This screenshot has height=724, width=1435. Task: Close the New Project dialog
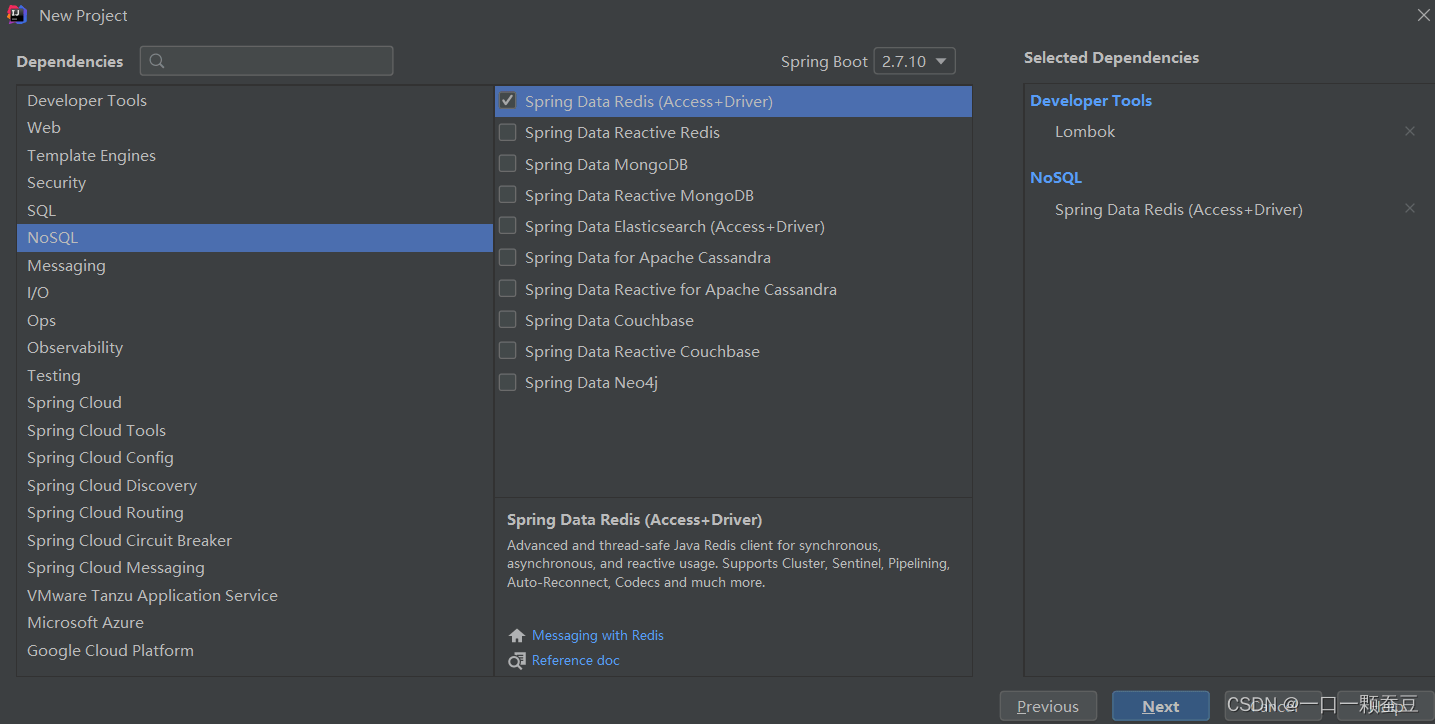(x=1424, y=15)
